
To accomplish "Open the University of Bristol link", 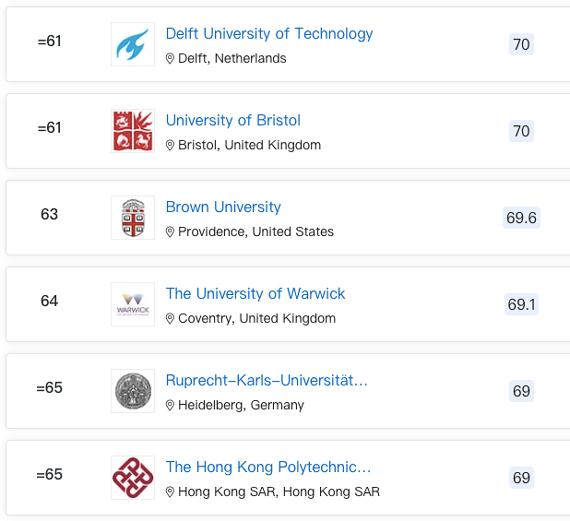I will tap(233, 120).
